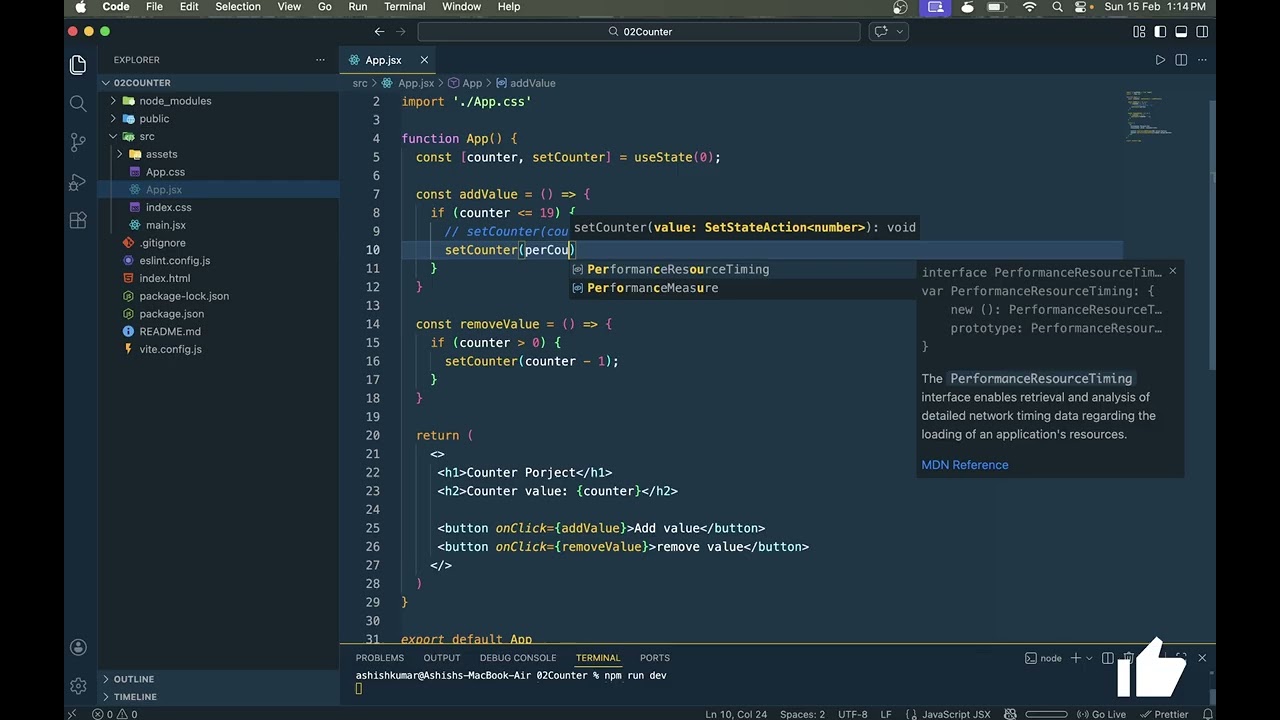This screenshot has height=720, width=1280.
Task: Close the suggestion details pane
Action: (x=1172, y=271)
